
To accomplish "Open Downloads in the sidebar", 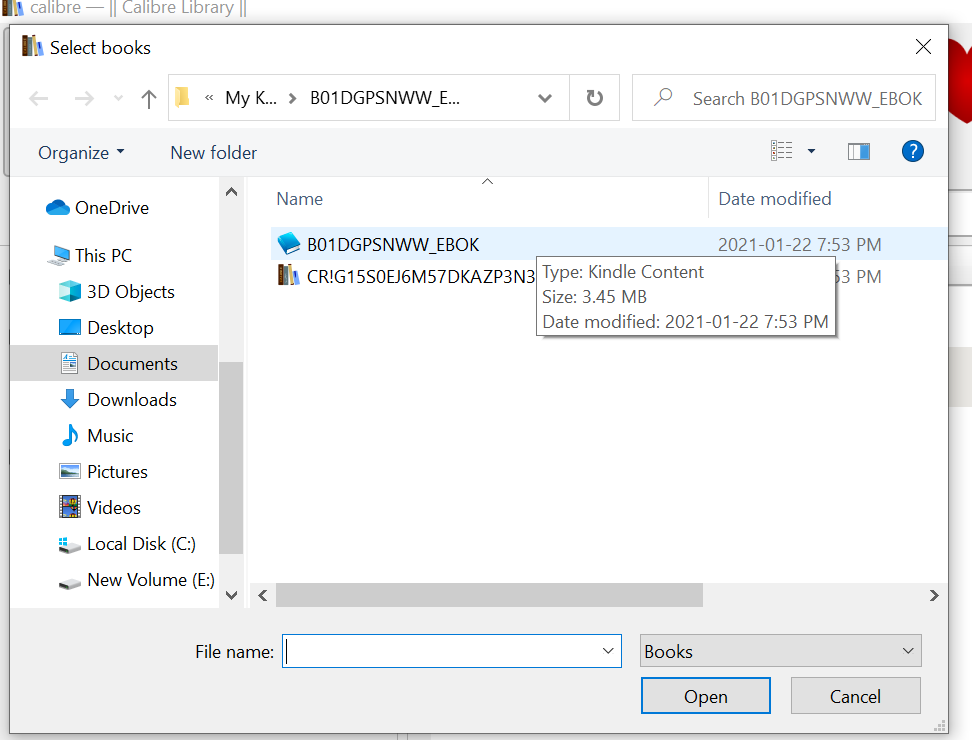I will tap(132, 399).
